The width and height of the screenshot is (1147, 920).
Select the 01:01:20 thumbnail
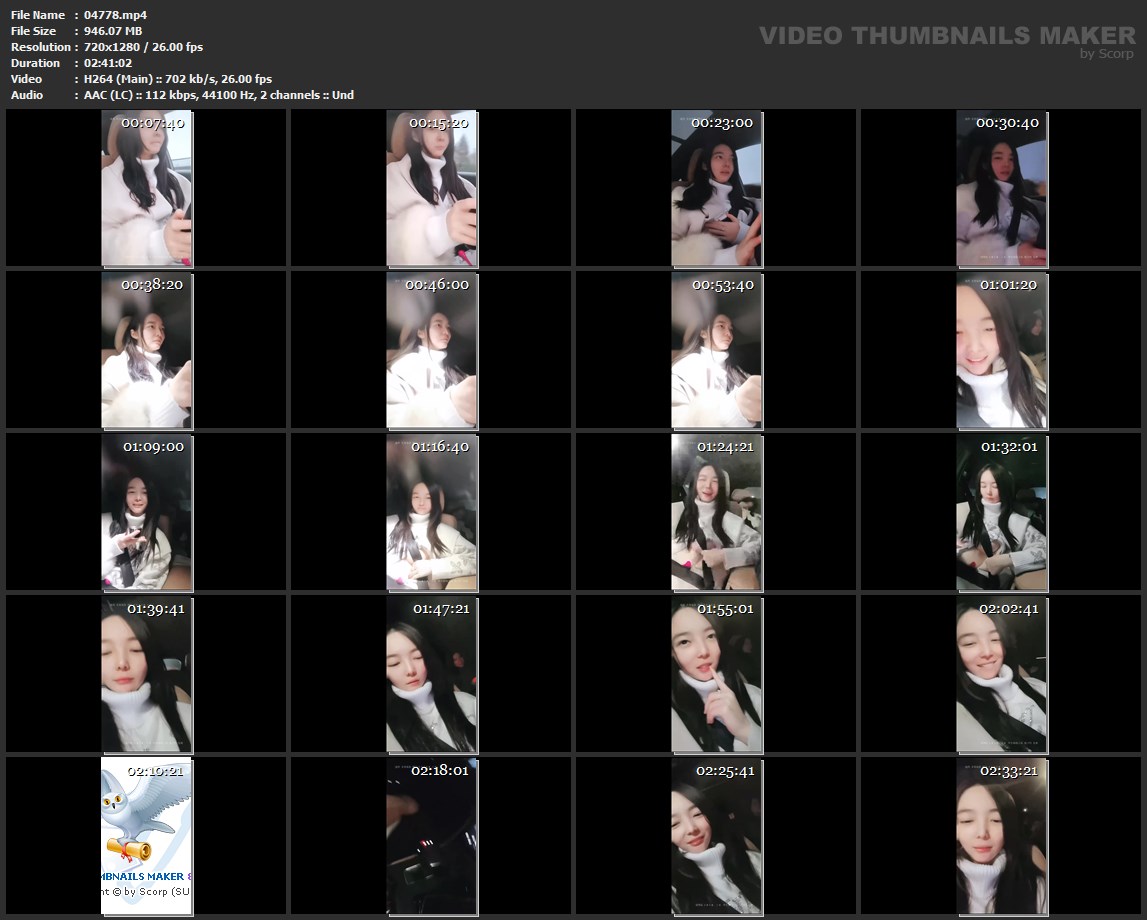1001,350
